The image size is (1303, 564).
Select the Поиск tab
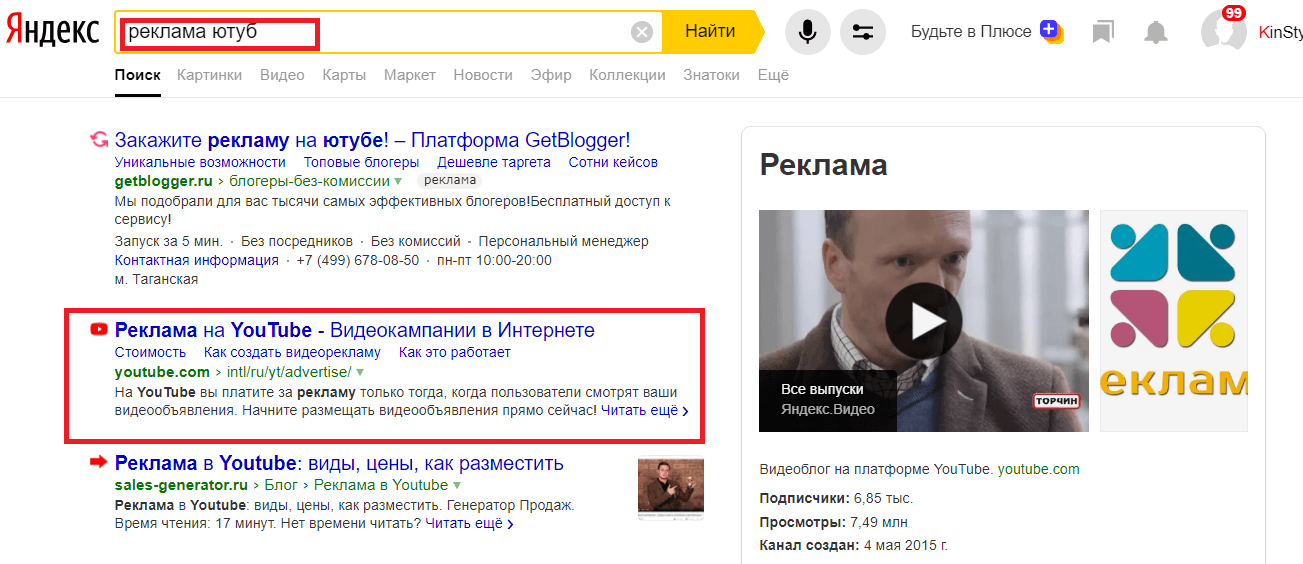(x=138, y=75)
